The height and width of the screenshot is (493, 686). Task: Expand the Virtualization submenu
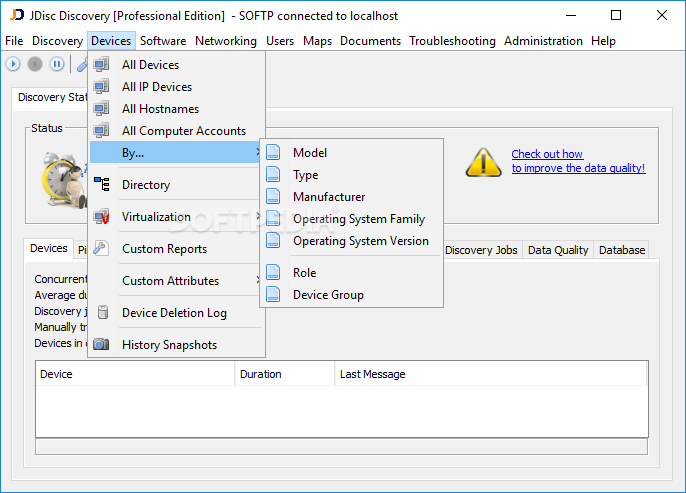258,216
